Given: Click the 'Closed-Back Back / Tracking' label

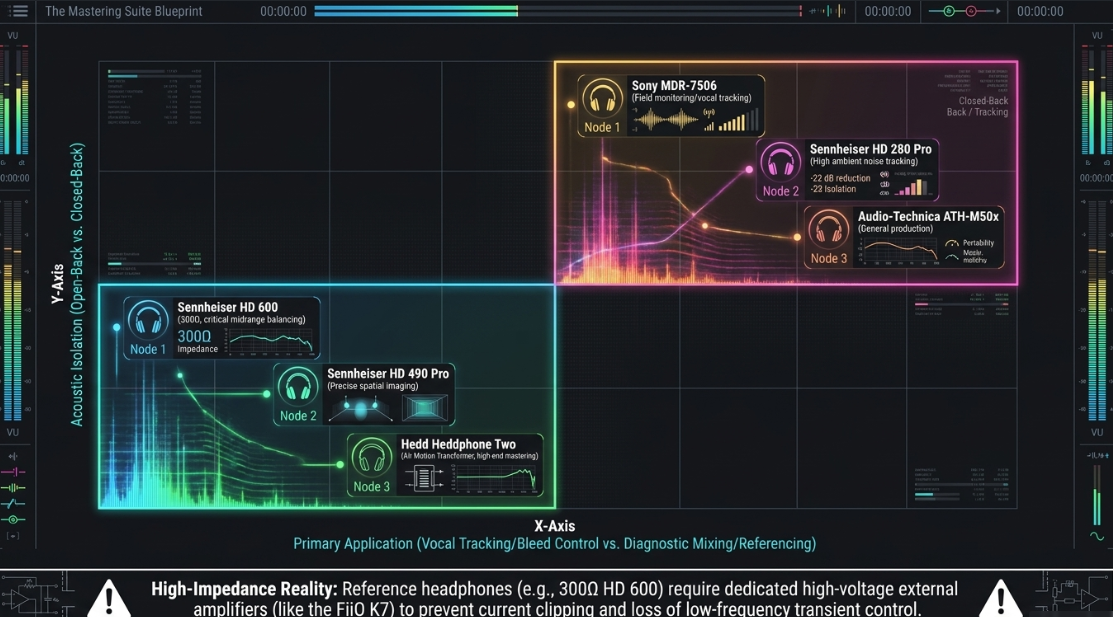Looking at the screenshot, I should pos(977,107).
